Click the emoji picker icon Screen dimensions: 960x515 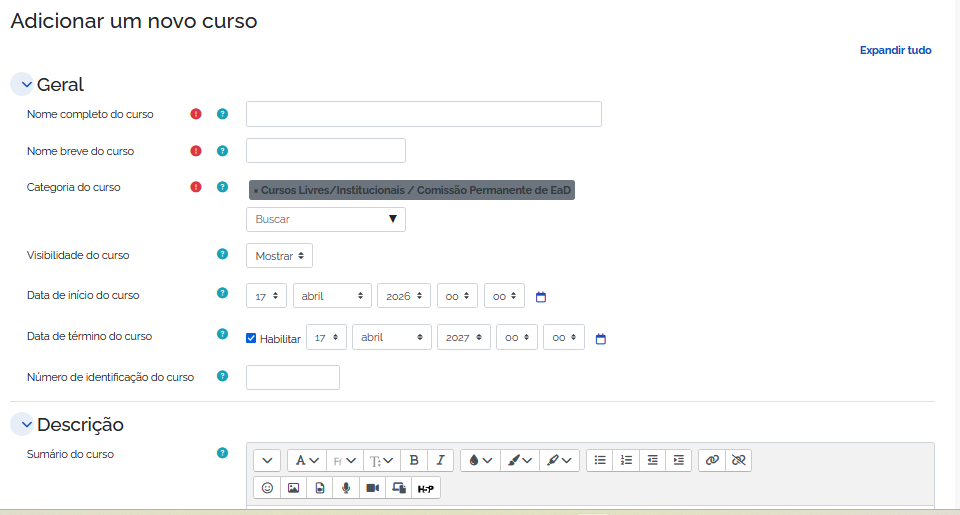[x=267, y=488]
